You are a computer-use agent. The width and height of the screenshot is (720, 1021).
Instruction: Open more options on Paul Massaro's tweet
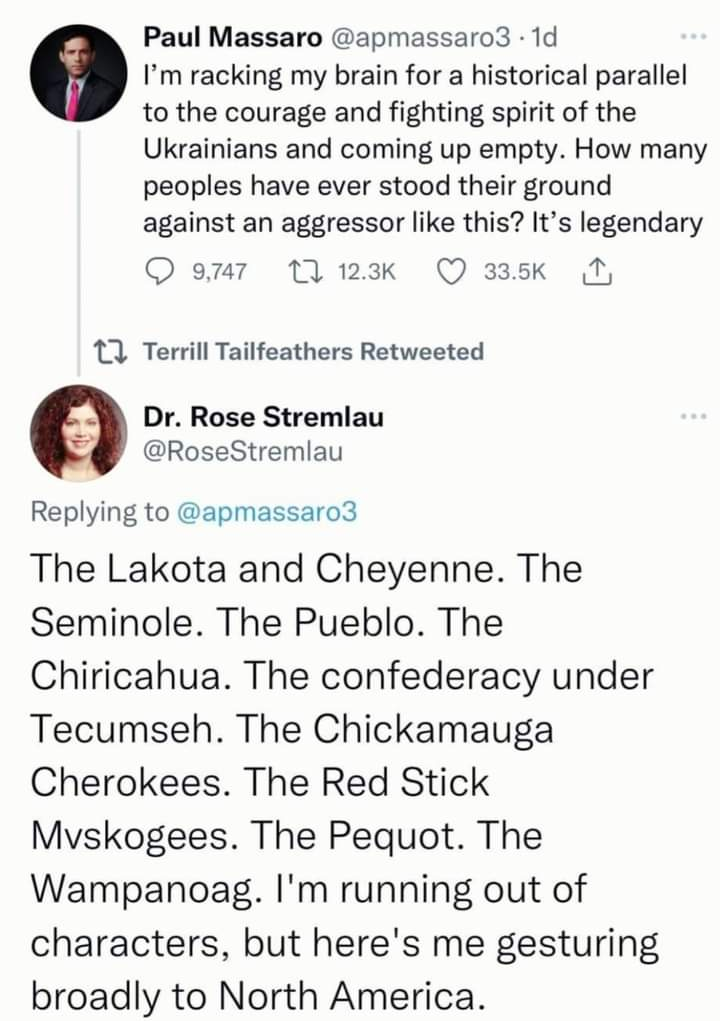[692, 40]
